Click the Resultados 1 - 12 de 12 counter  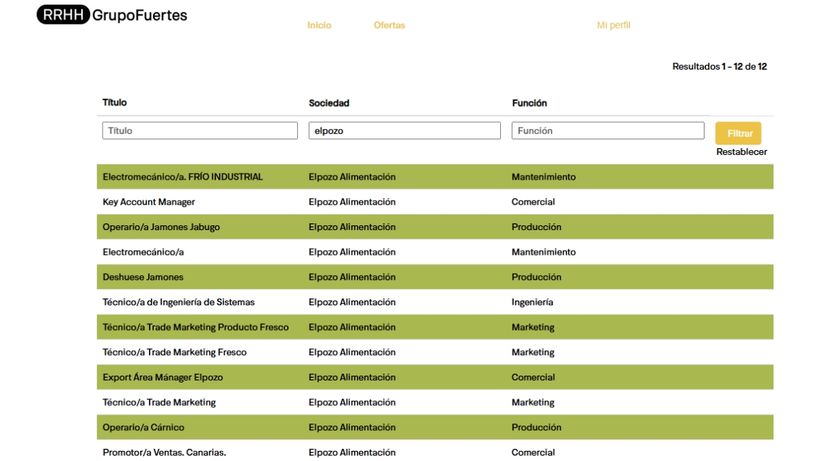(x=720, y=66)
